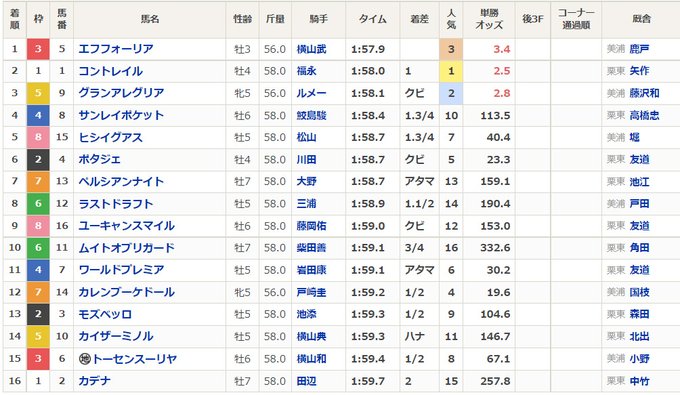Click ワールドプレミア horse name
The image size is (680, 395).
click(121, 270)
